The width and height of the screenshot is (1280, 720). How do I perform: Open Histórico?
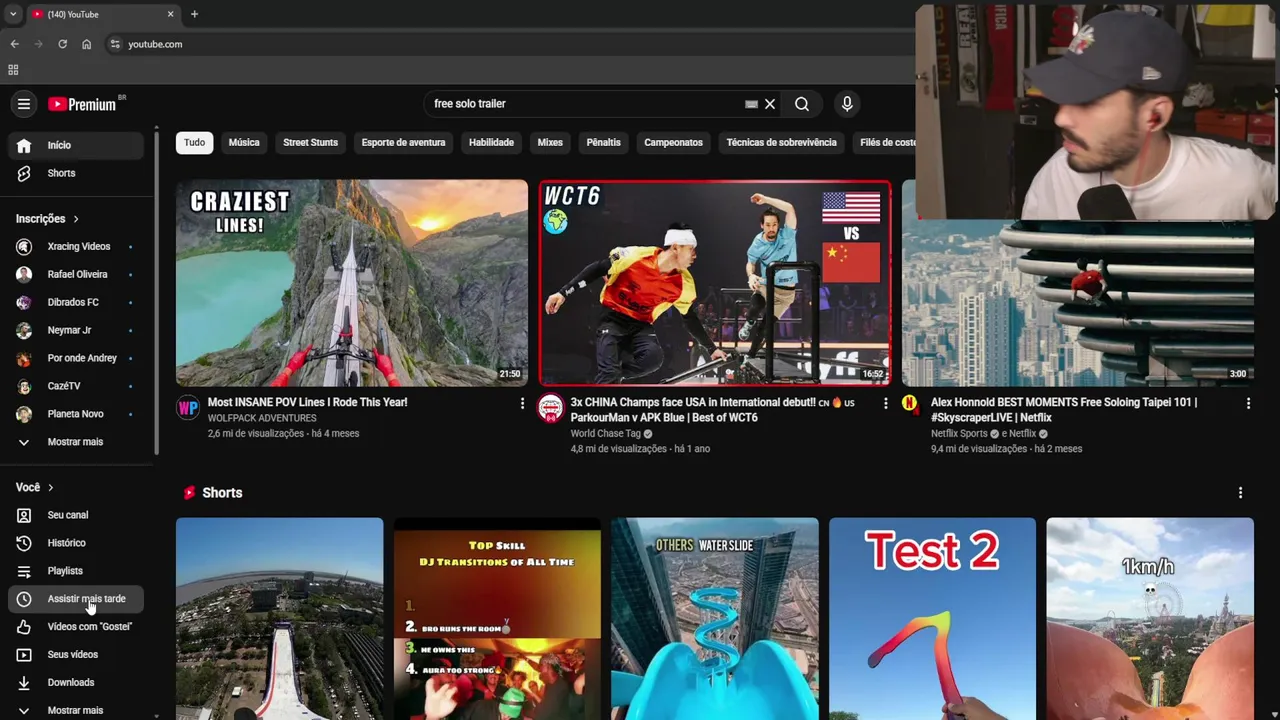(76, 543)
